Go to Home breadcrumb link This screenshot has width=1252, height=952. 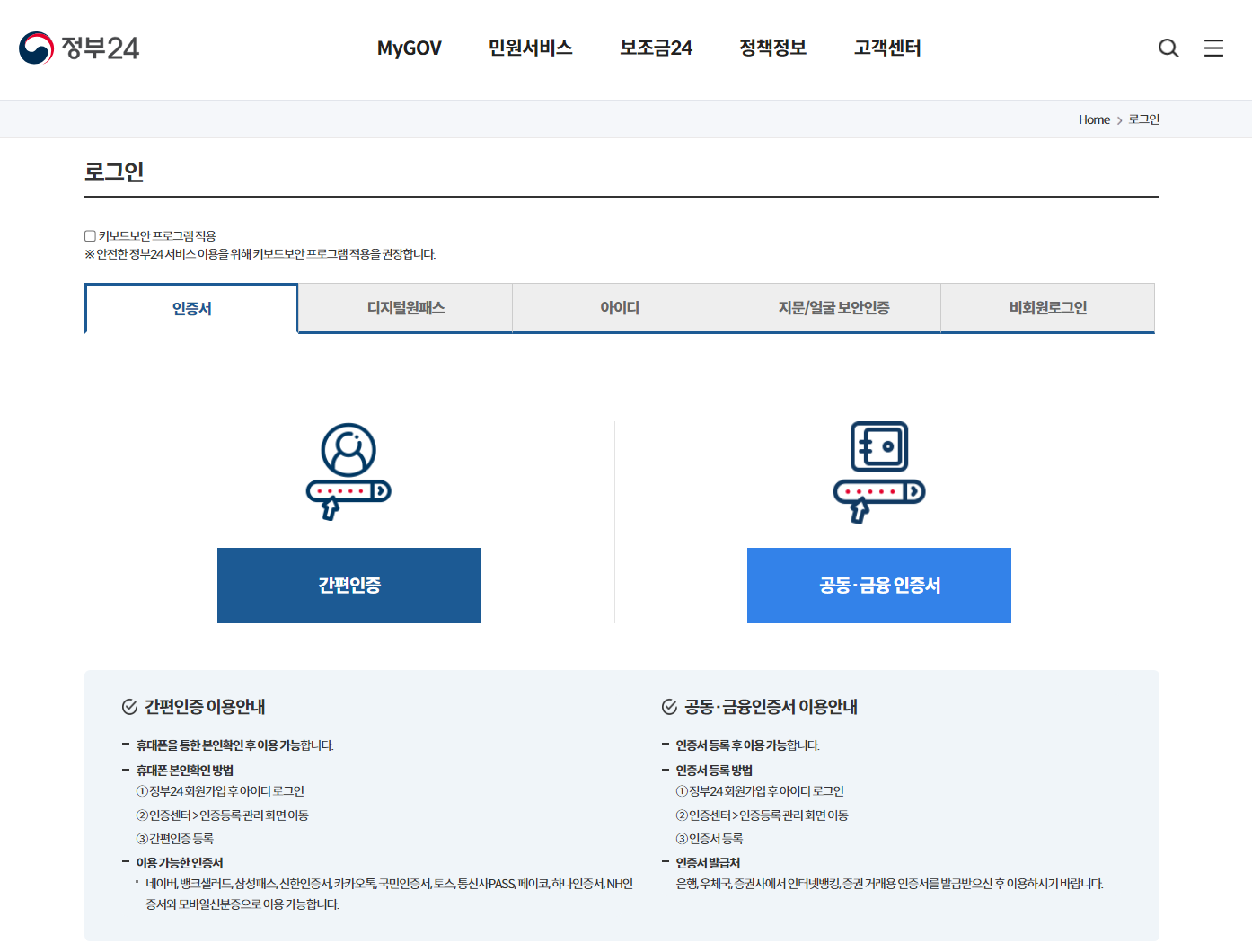pos(1094,119)
